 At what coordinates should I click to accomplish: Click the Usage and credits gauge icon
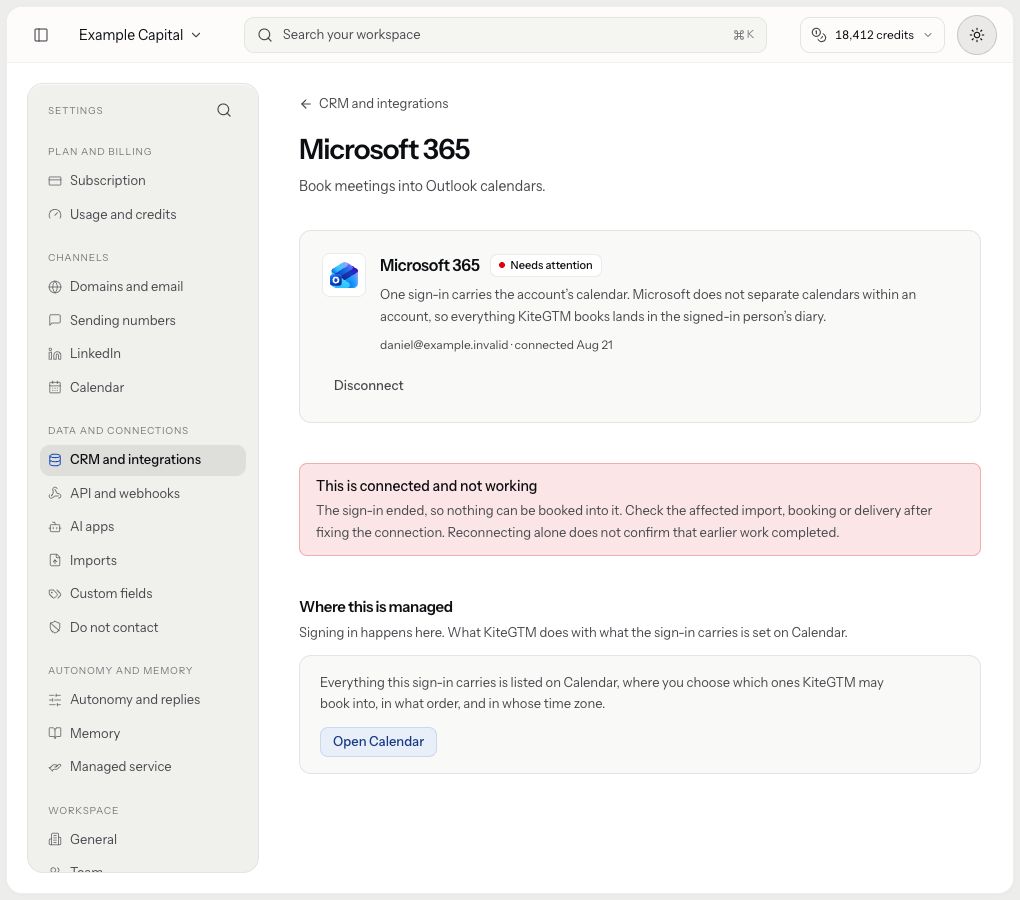[x=55, y=215]
